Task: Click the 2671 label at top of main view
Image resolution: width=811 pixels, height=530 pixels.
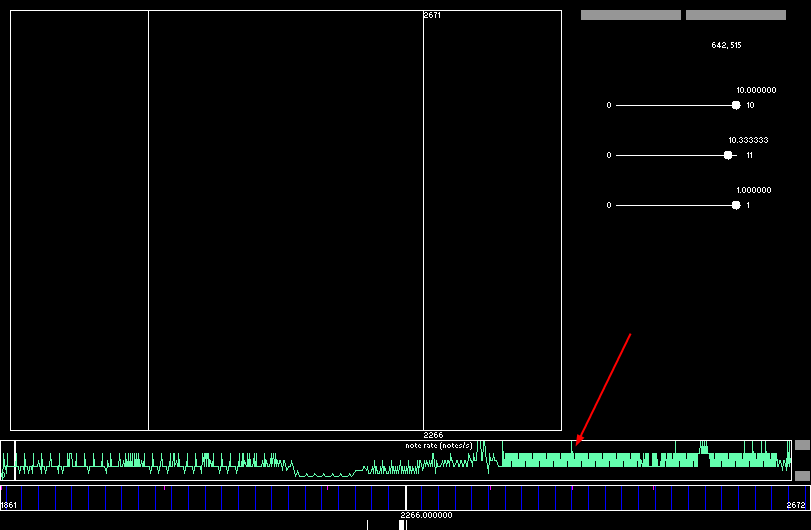Action: [x=432, y=16]
